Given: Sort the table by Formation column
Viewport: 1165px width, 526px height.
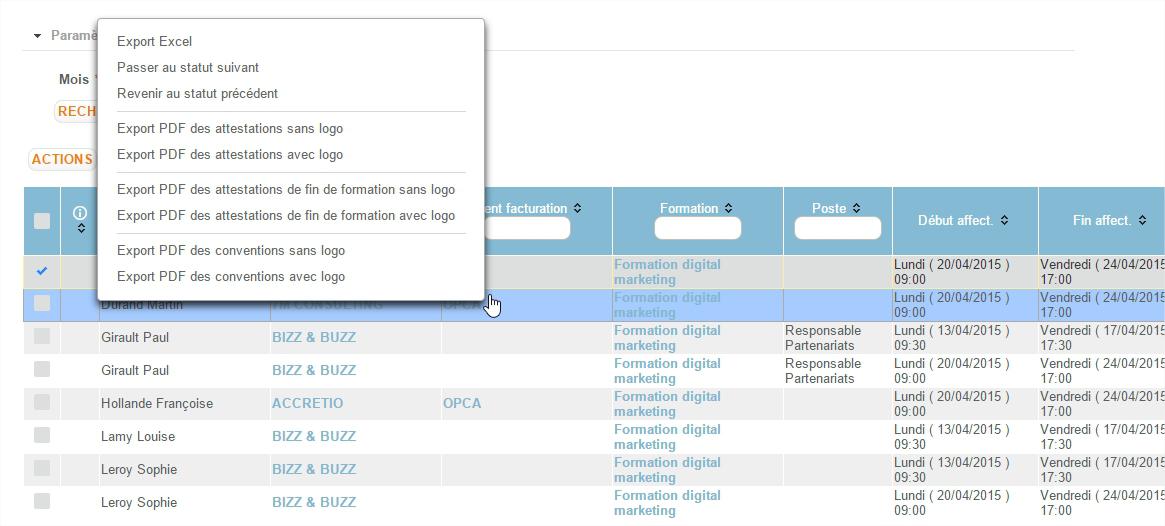Looking at the screenshot, I should (728, 209).
